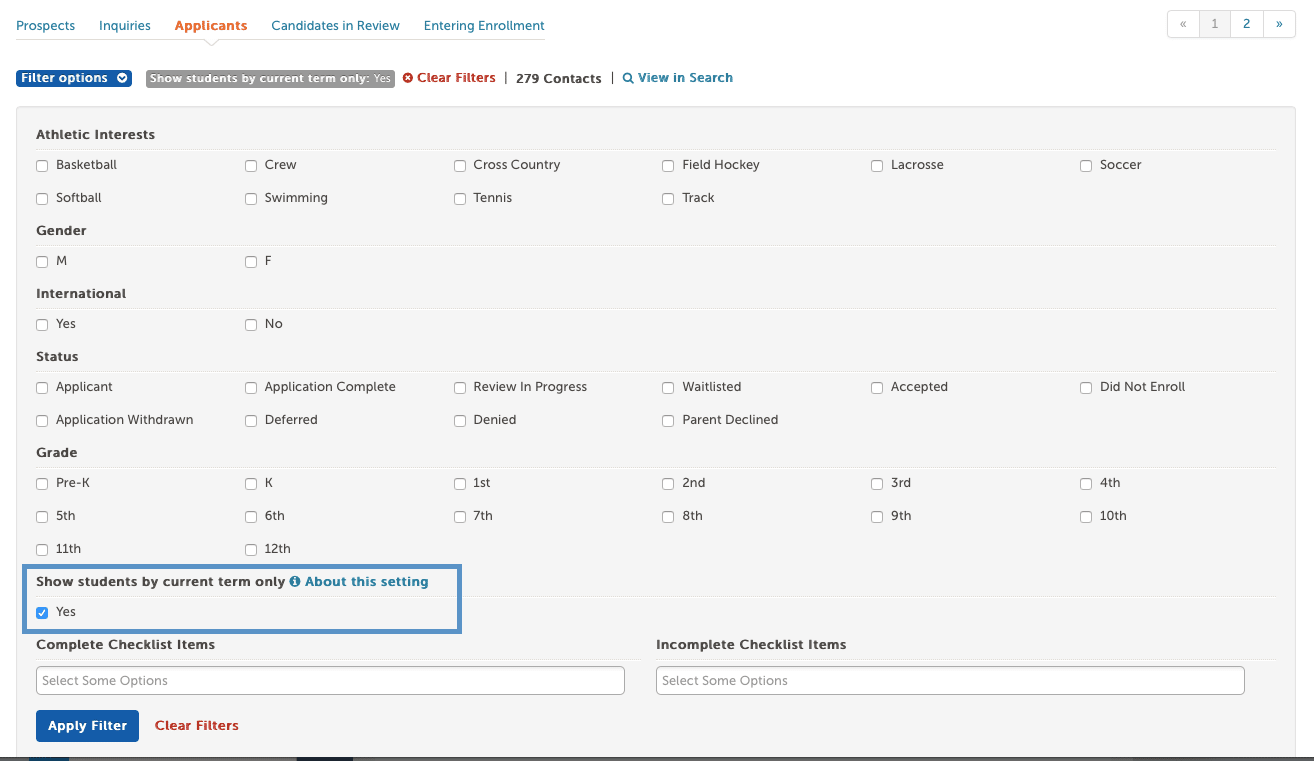The height and width of the screenshot is (761, 1314).
Task: Go to next page using » arrow
Action: click(1279, 24)
